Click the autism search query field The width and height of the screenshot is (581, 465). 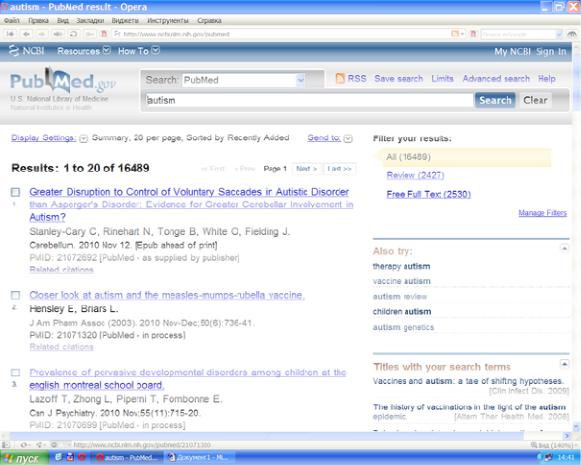click(309, 100)
